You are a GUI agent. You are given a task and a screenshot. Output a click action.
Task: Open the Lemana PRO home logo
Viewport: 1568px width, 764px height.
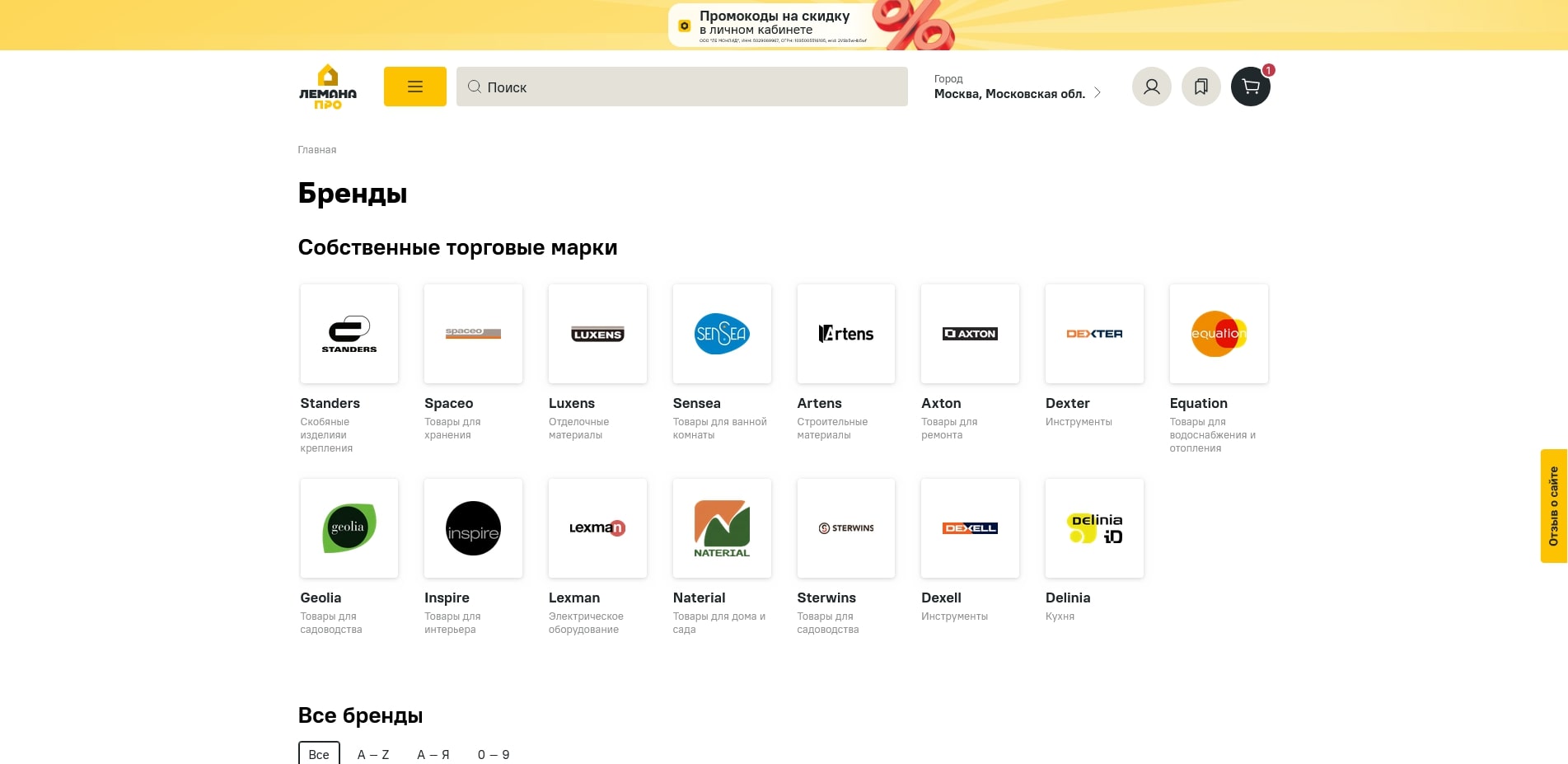pyautogui.click(x=328, y=87)
